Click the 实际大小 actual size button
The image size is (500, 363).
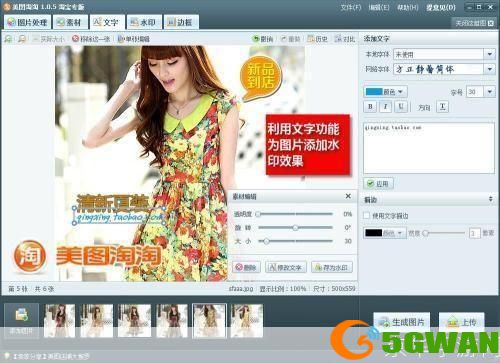click(x=48, y=39)
